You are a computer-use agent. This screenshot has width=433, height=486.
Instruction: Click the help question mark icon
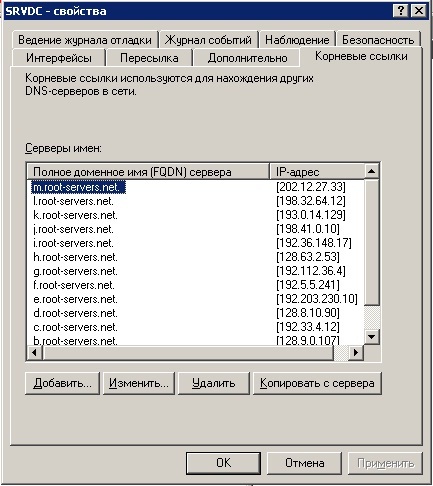coord(401,11)
